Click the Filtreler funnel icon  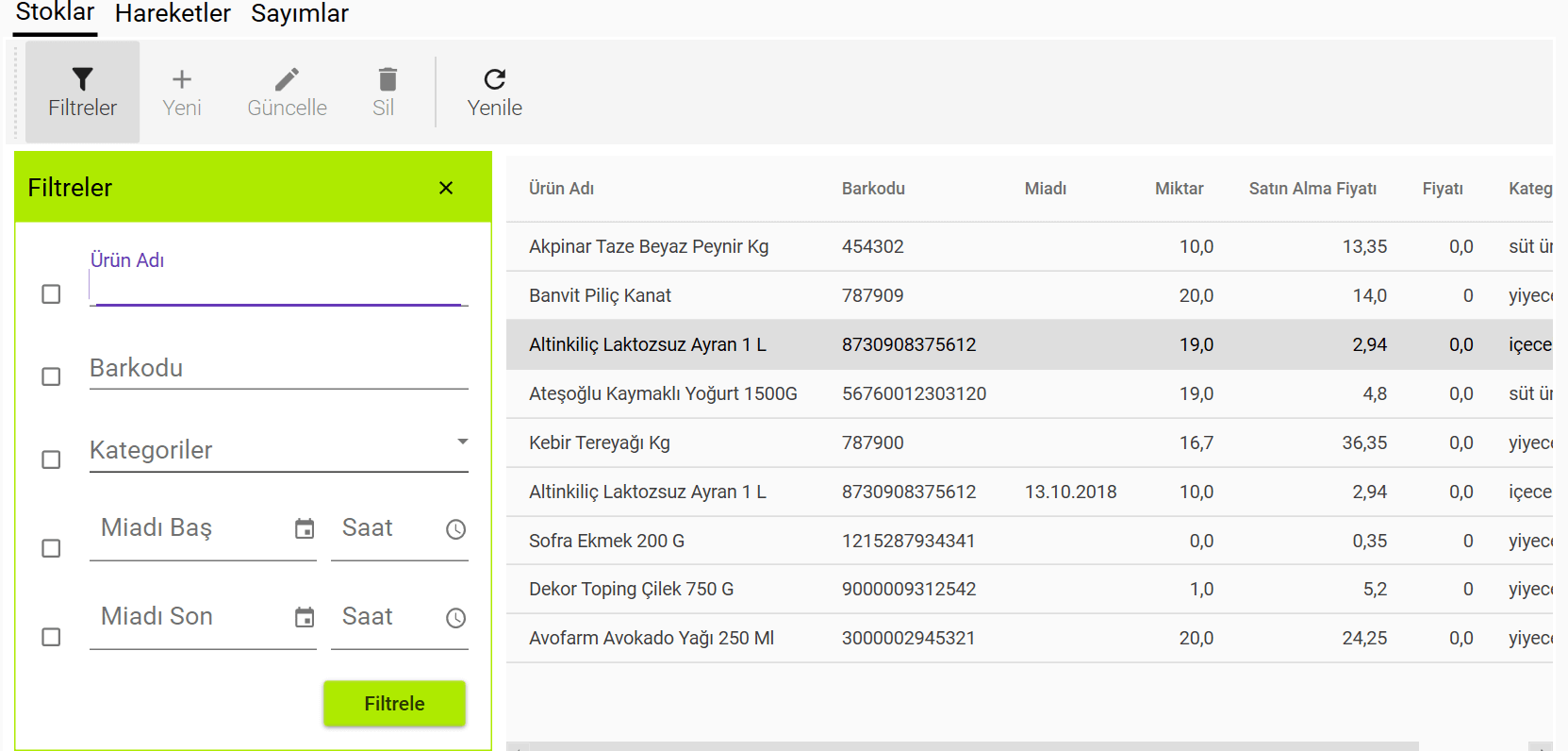click(x=83, y=79)
